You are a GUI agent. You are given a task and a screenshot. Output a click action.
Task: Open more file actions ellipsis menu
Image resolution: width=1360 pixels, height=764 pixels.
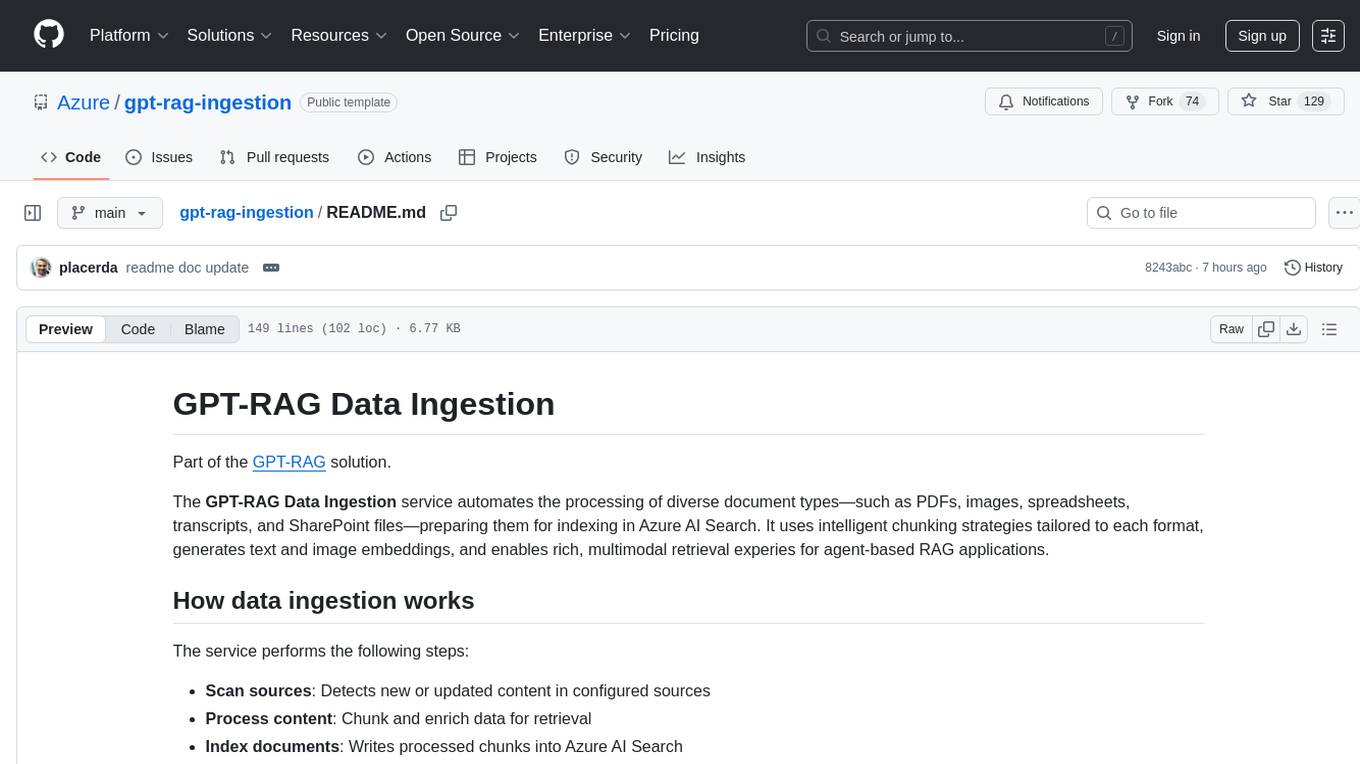pyautogui.click(x=1344, y=213)
